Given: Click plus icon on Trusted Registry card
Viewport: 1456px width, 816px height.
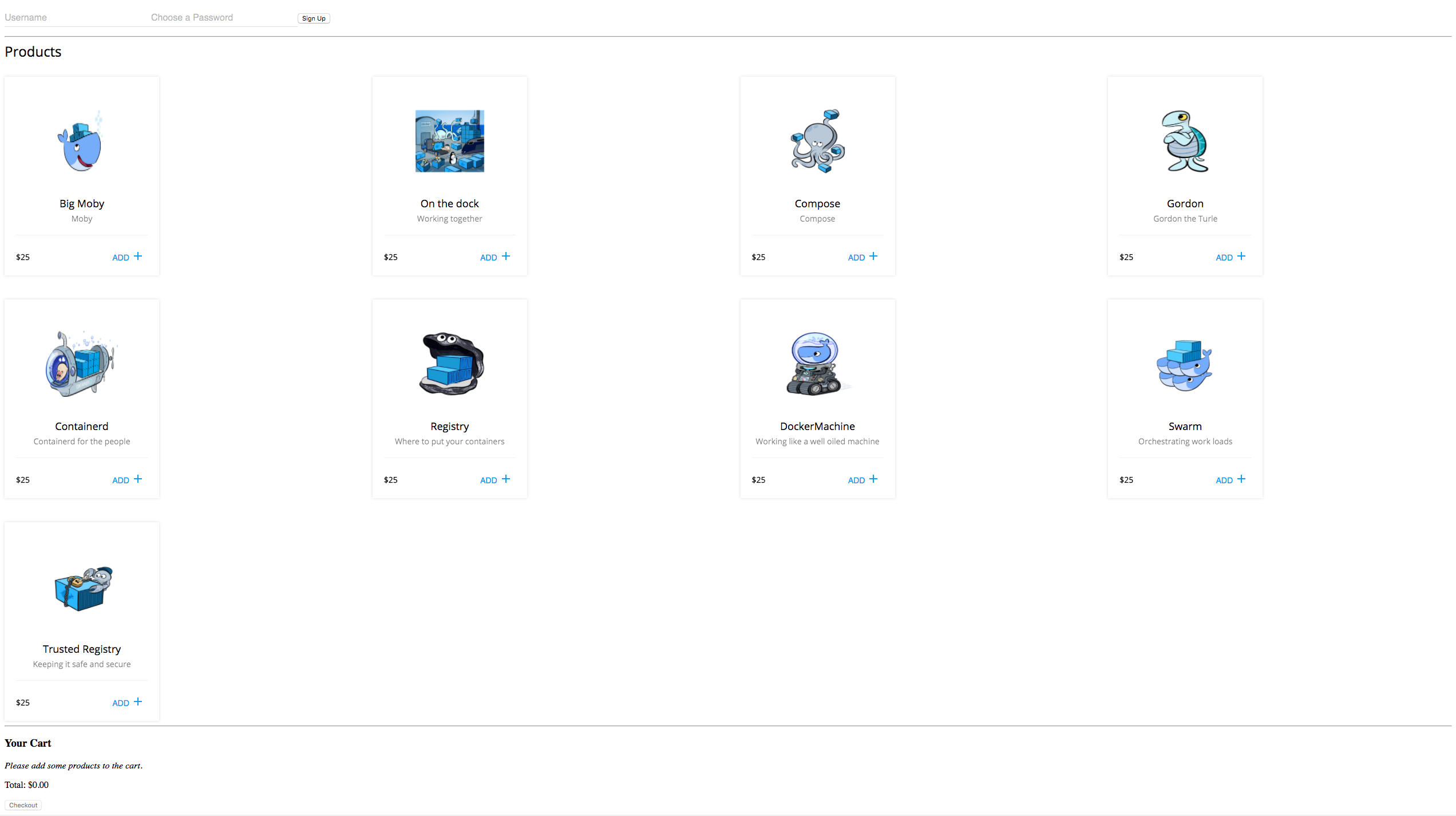Looking at the screenshot, I should (138, 701).
